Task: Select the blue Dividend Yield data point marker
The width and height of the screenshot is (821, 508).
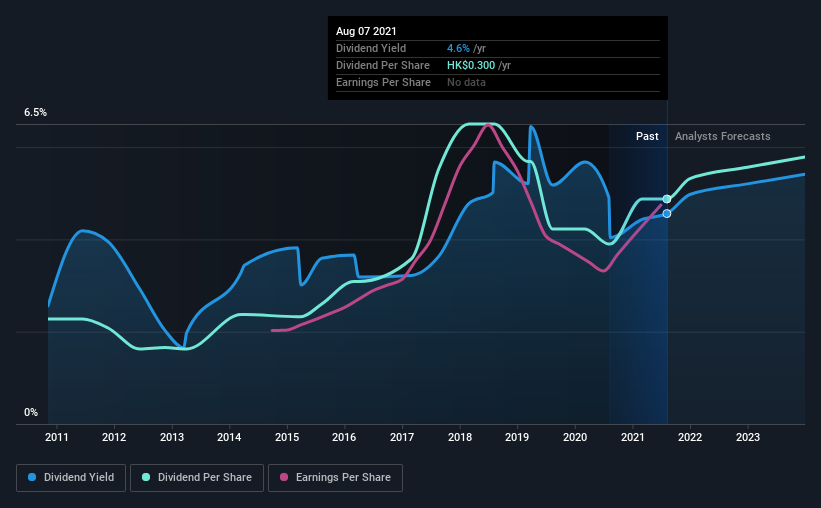Action: click(667, 214)
